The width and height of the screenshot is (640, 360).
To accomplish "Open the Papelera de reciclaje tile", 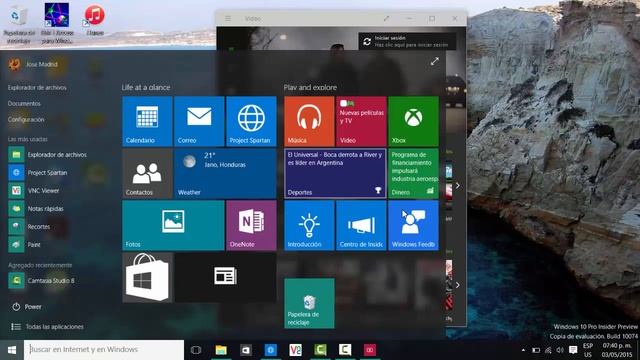I will [x=309, y=303].
